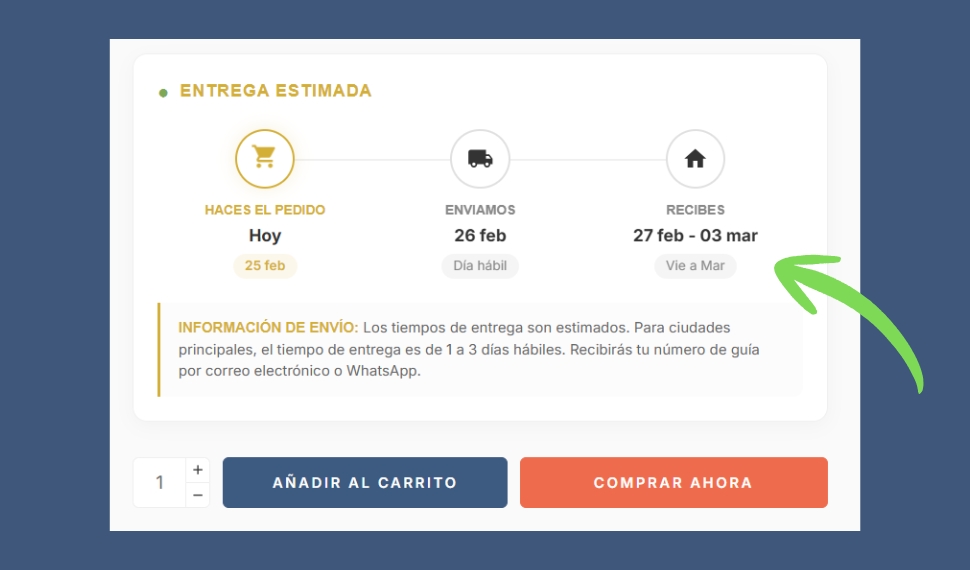970x570 pixels.
Task: Click the Información de envío notice
Action: (480, 349)
